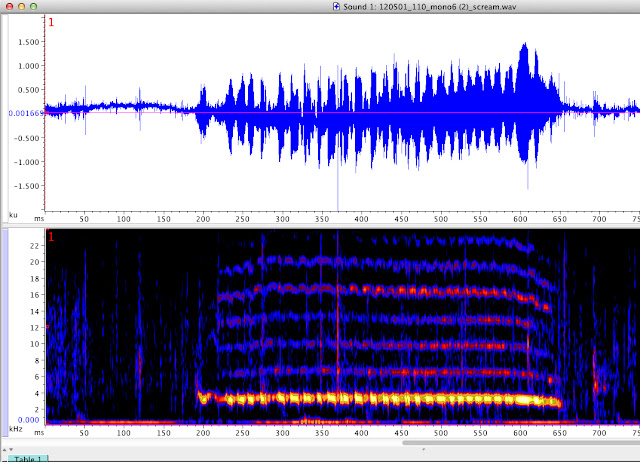Viewport: 640px width, 462px height.
Task: Click the 22 kHz label on frequency axis
Action: [x=34, y=246]
